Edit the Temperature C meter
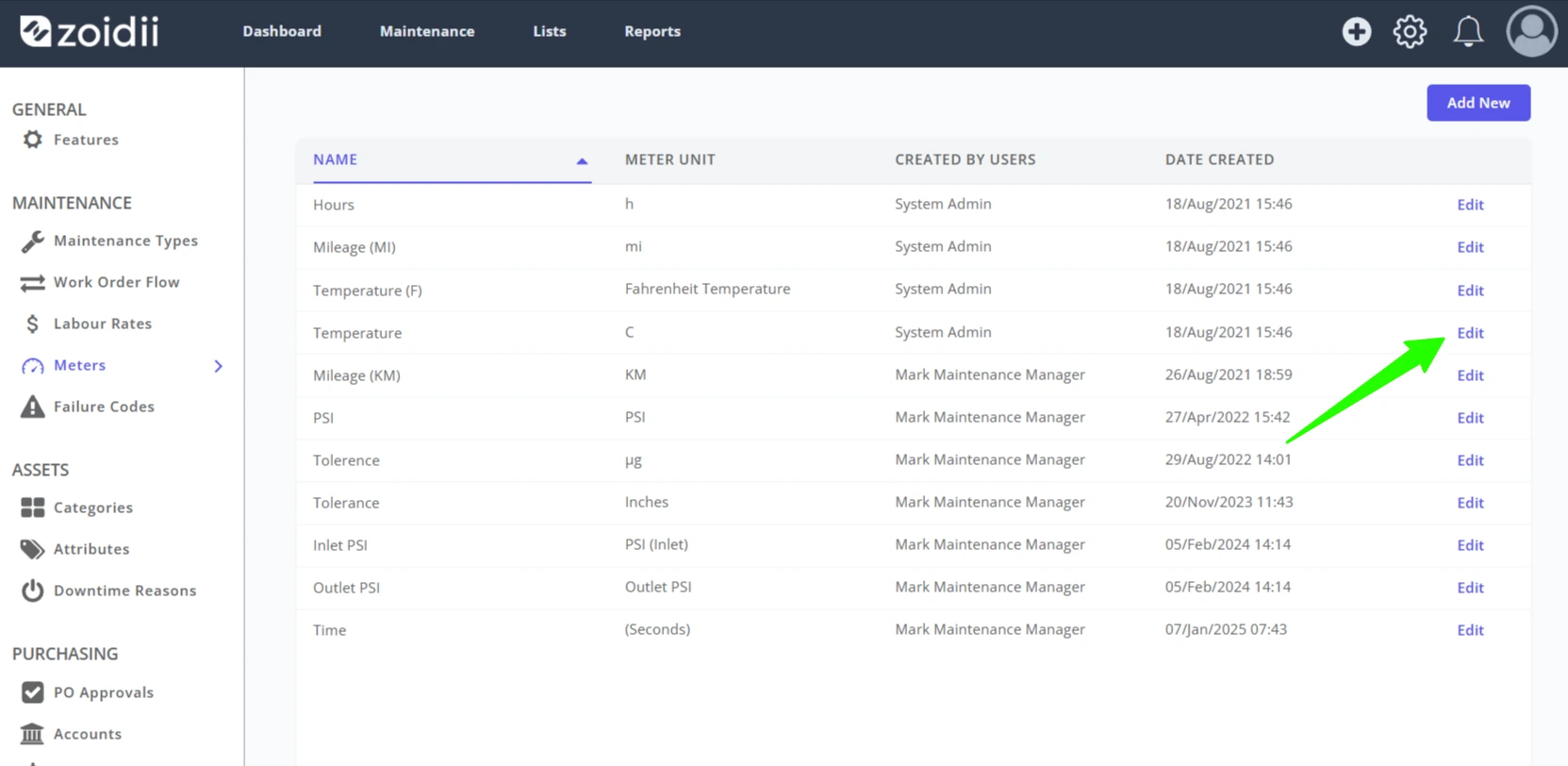Viewport: 1568px width, 766px height. pyautogui.click(x=1470, y=333)
